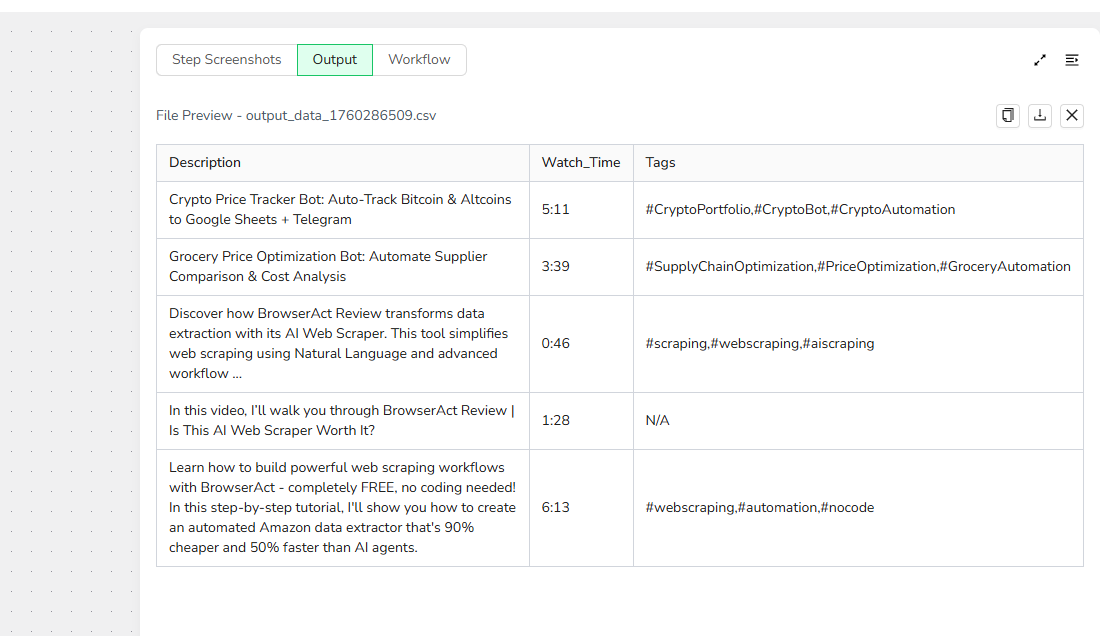The height and width of the screenshot is (636, 1100).
Task: Click the output_data_1760286509.csv file preview label
Action: pyautogui.click(x=296, y=116)
